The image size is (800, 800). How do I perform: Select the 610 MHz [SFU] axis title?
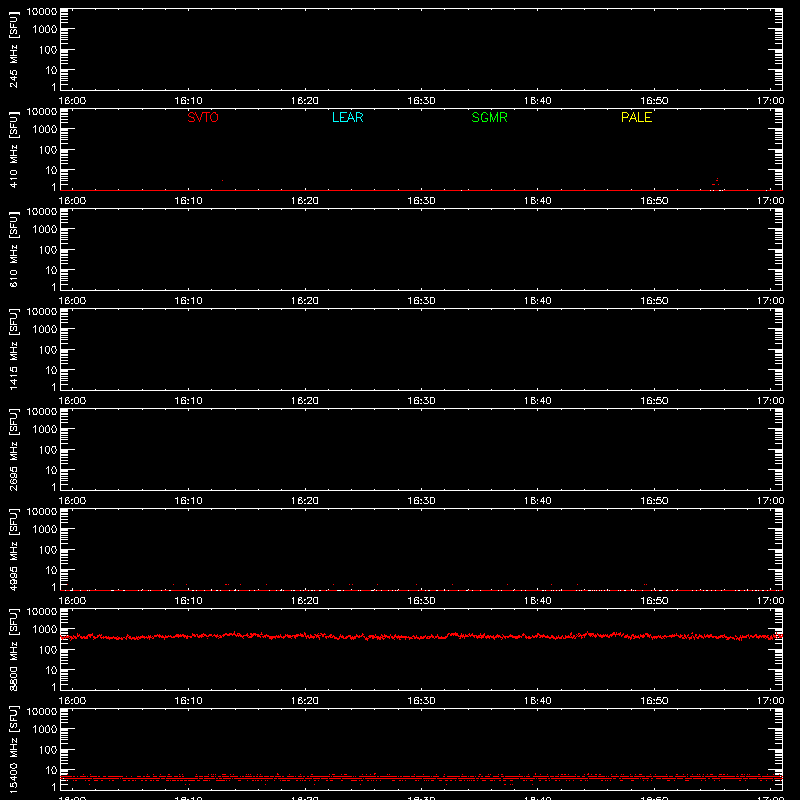14,249
